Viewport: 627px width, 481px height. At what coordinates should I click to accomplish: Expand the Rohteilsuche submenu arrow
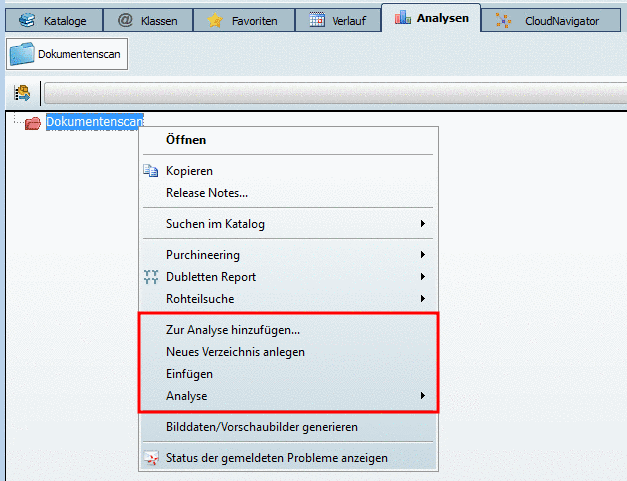[423, 299]
